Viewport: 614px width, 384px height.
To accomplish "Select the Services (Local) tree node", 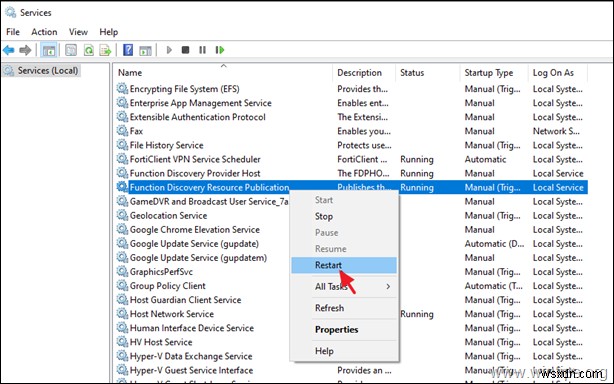I will click(x=42, y=70).
